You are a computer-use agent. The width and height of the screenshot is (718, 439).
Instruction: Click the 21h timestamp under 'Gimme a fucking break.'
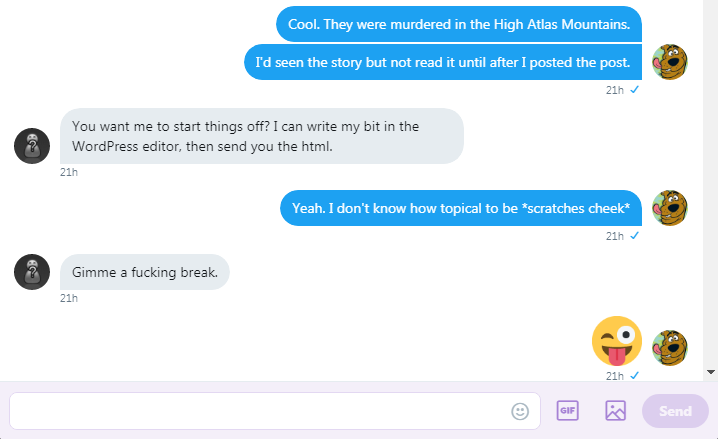point(69,298)
